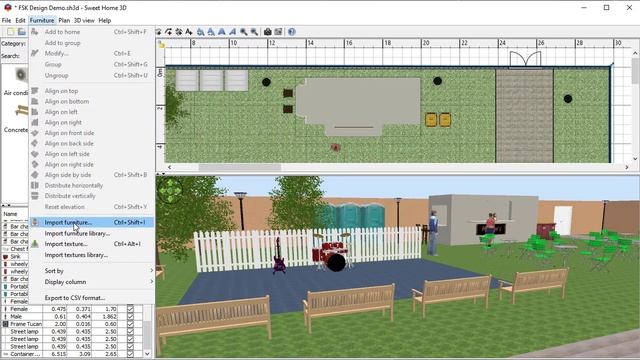Image resolution: width=640 pixels, height=360 pixels.
Task: Click the Sink row icon
Action: (x=5, y=257)
